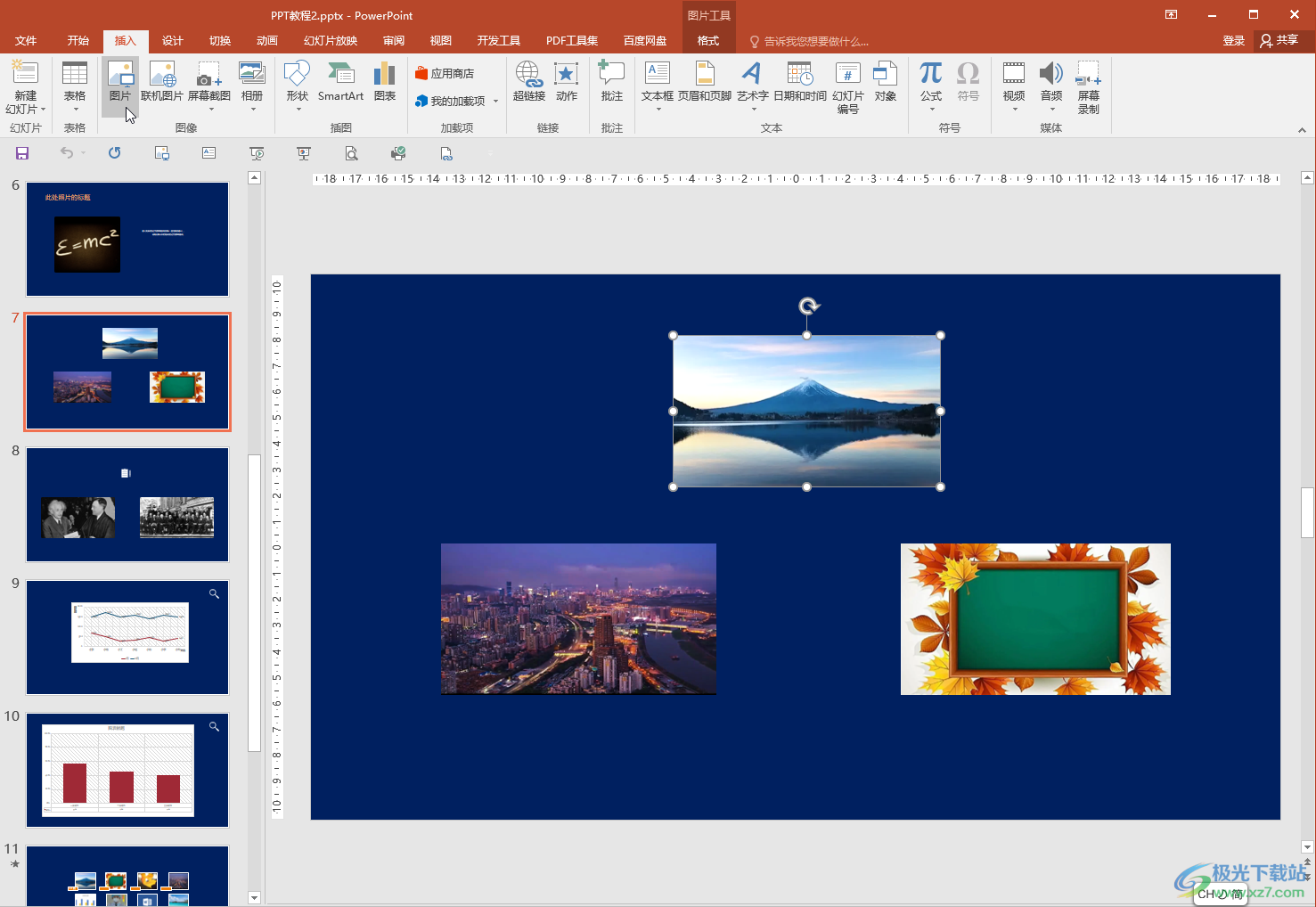Screen dimensions: 1316x907
Task: Expand the Photo Album dropdown arrow
Action: pyautogui.click(x=253, y=110)
